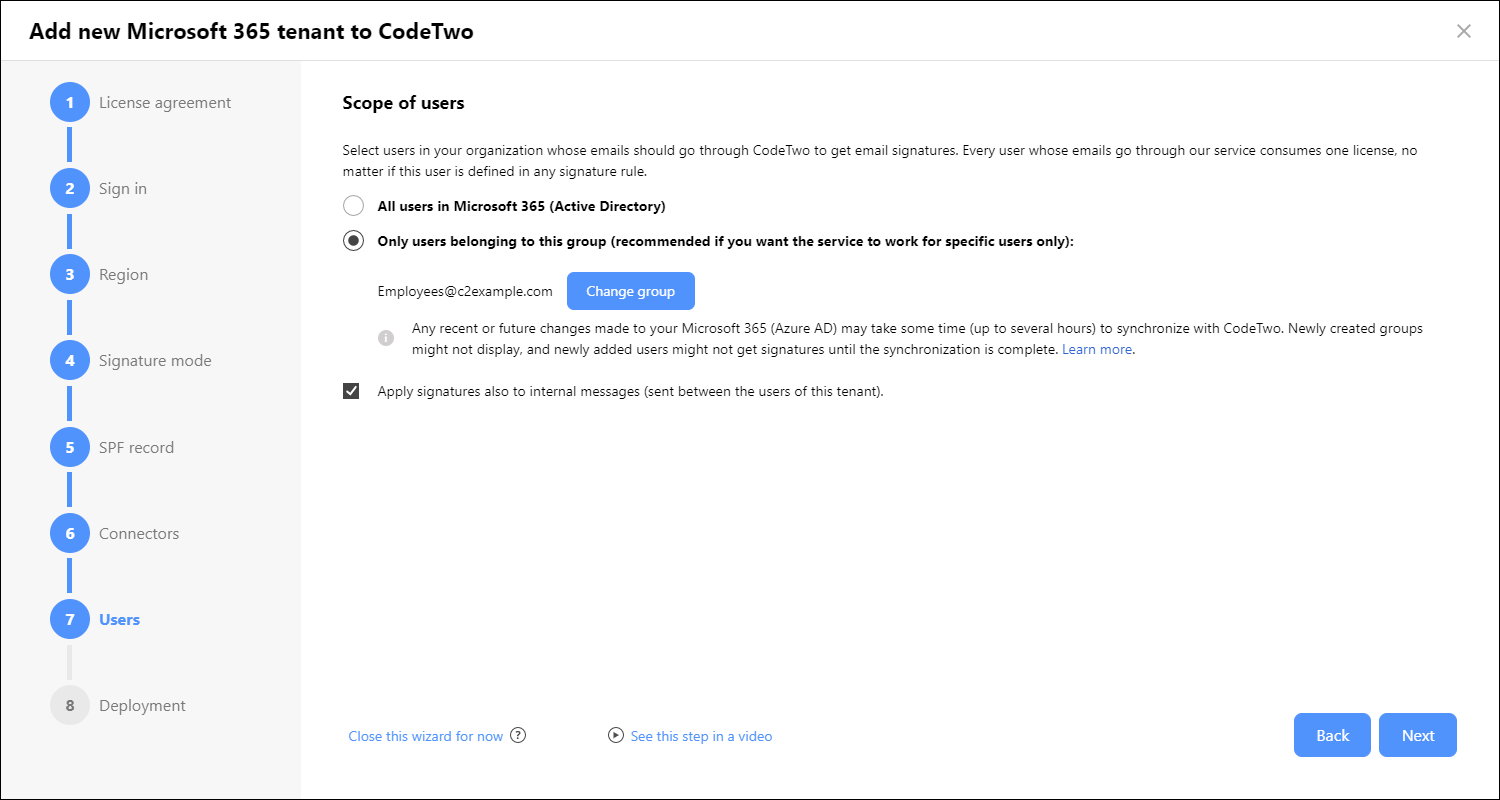Go to SPF record step

tap(137, 447)
